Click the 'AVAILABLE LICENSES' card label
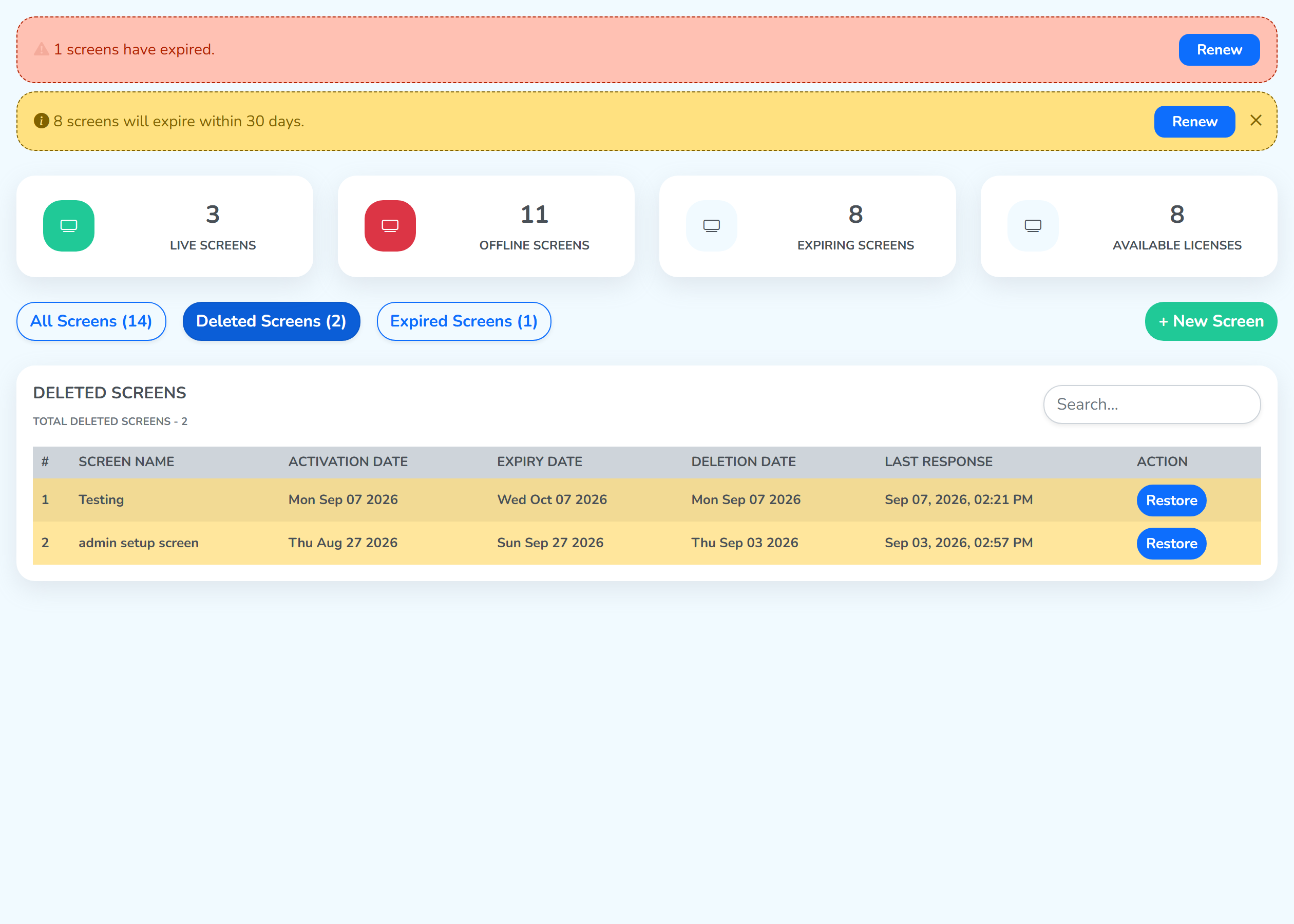 [1177, 245]
